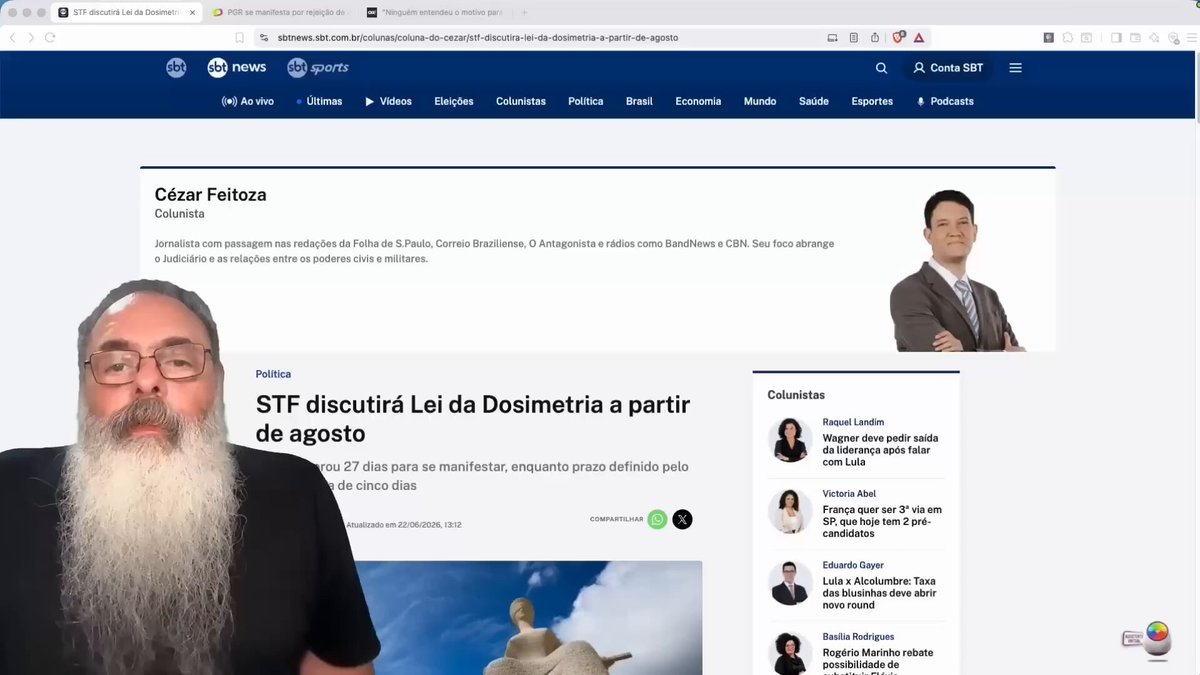Screen dimensions: 1200x675
Task: Click the share icon in address bar
Action: 875,37
